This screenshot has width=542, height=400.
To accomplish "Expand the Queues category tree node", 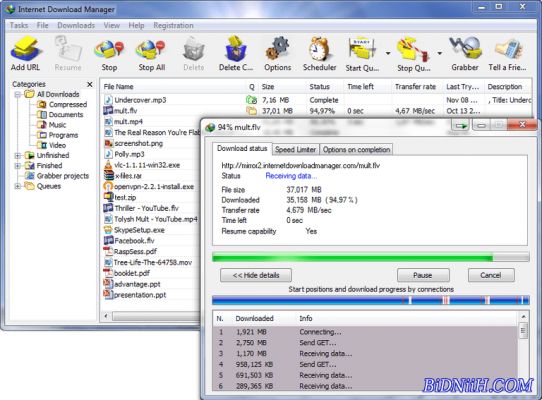I will (x=18, y=186).
